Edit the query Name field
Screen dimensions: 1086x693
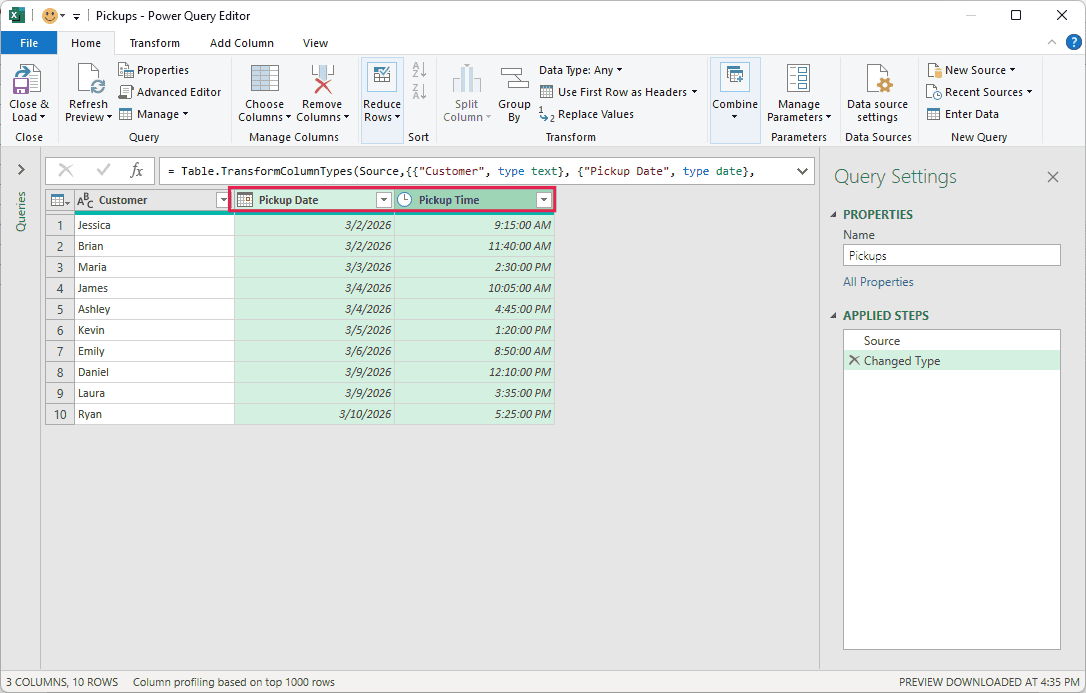[x=952, y=255]
